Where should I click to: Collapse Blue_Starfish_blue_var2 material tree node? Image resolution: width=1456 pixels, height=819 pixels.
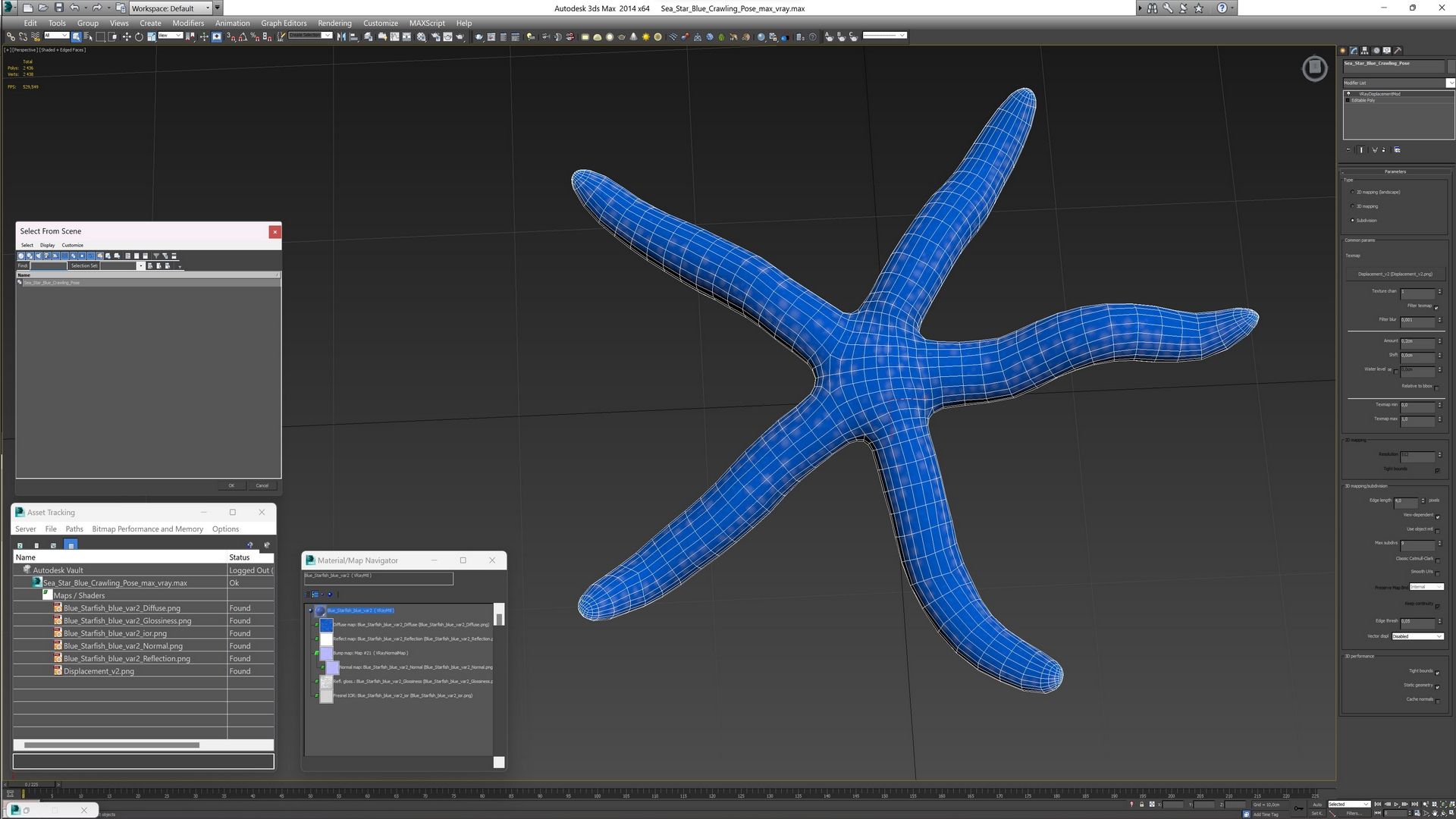pyautogui.click(x=310, y=610)
